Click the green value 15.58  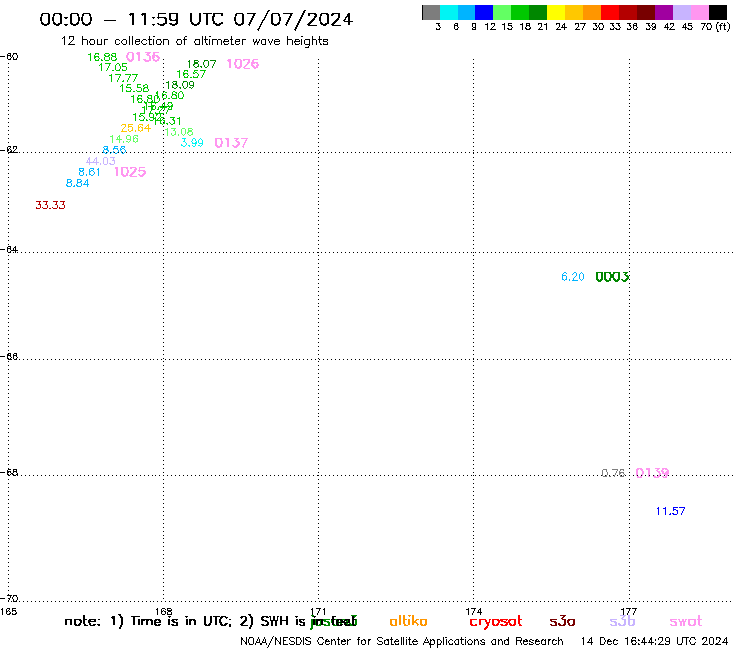tap(134, 88)
